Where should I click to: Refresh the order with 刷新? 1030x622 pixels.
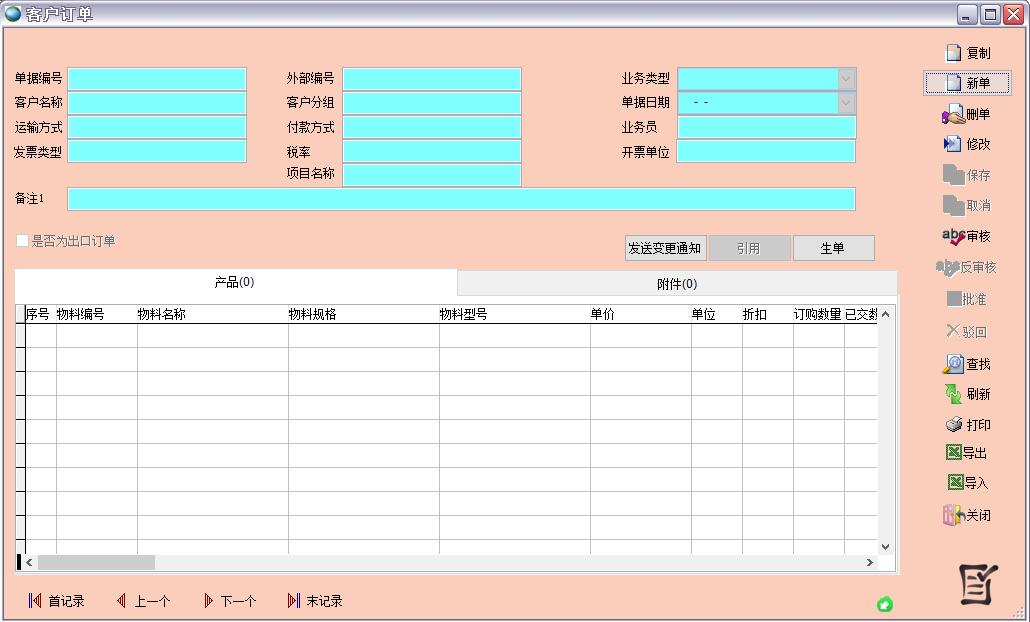click(966, 394)
